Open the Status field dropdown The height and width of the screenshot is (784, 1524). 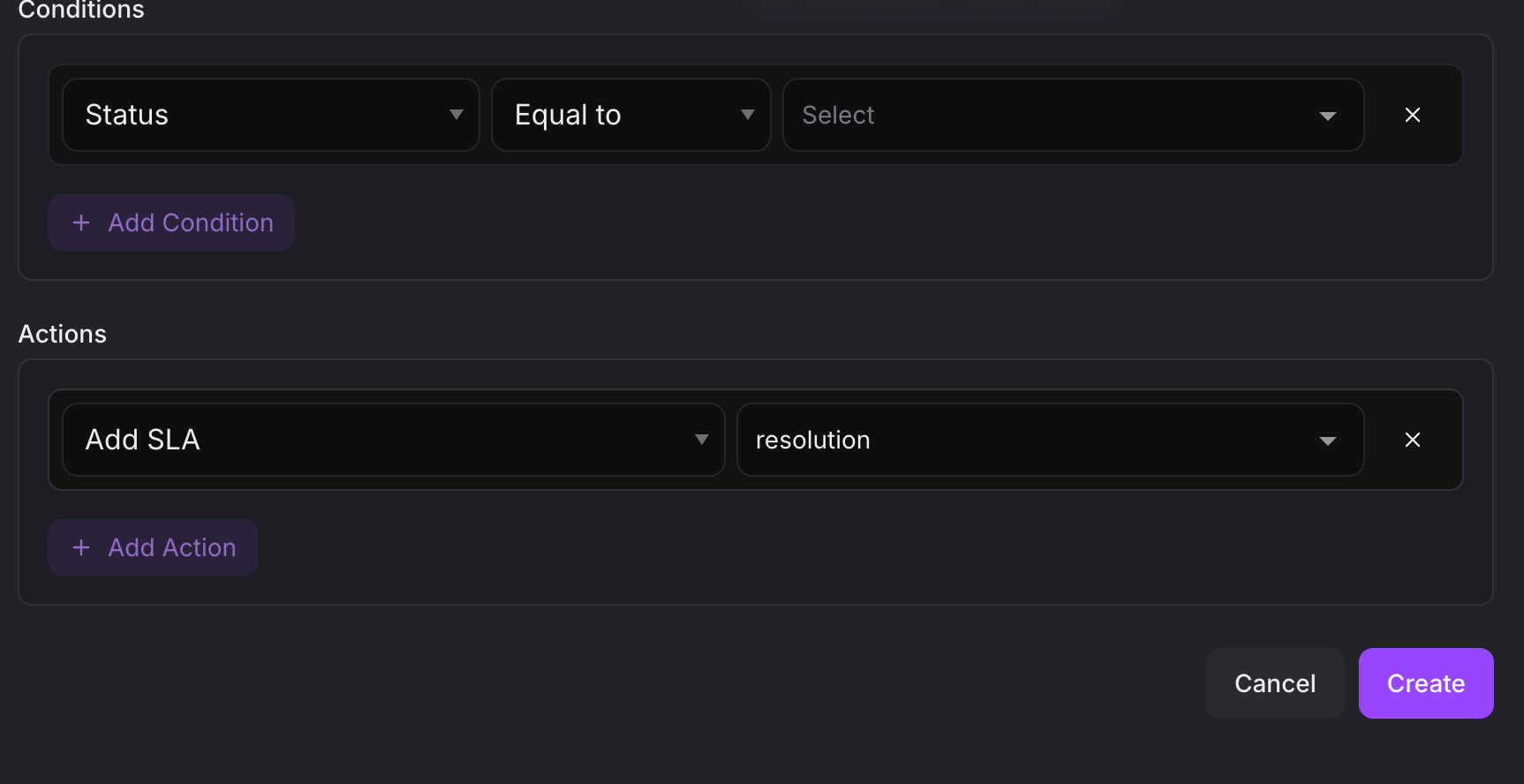265,115
